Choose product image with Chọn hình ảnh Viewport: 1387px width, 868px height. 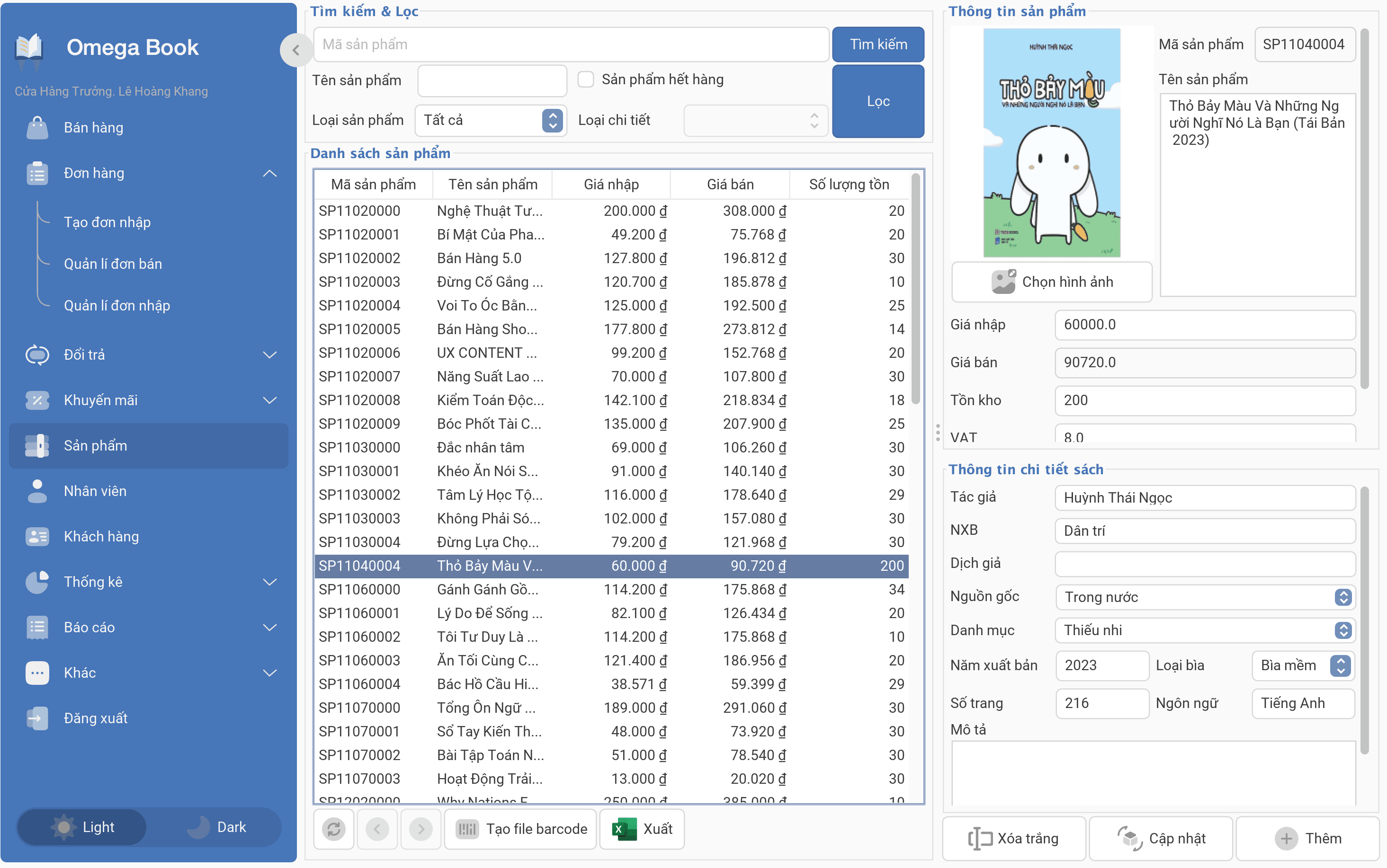pyautogui.click(x=1052, y=282)
